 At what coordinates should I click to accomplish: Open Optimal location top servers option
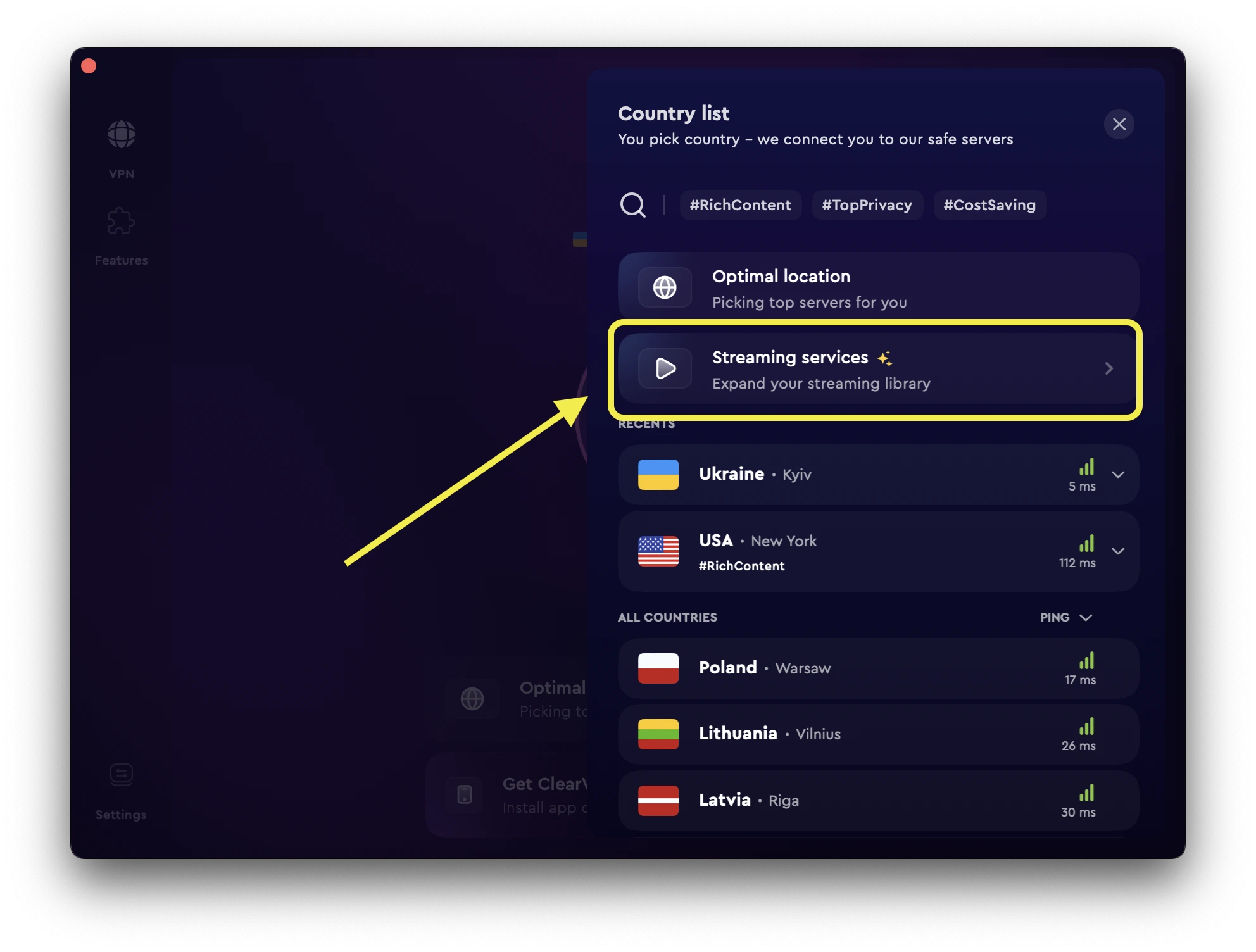click(x=879, y=288)
